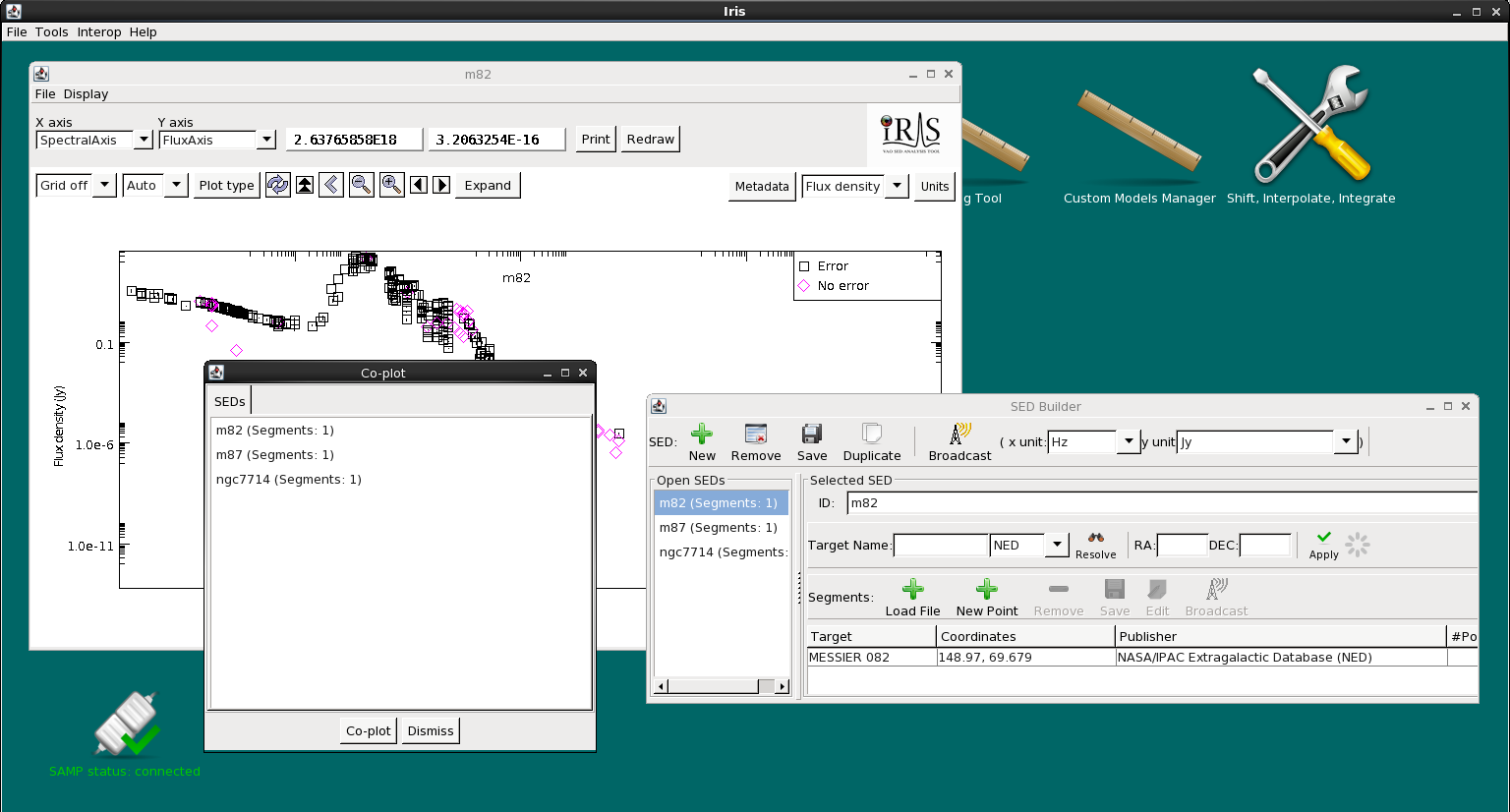Click the Open SEDs horizontal scrollbar
Screen dimensions: 1510x812
722,686
